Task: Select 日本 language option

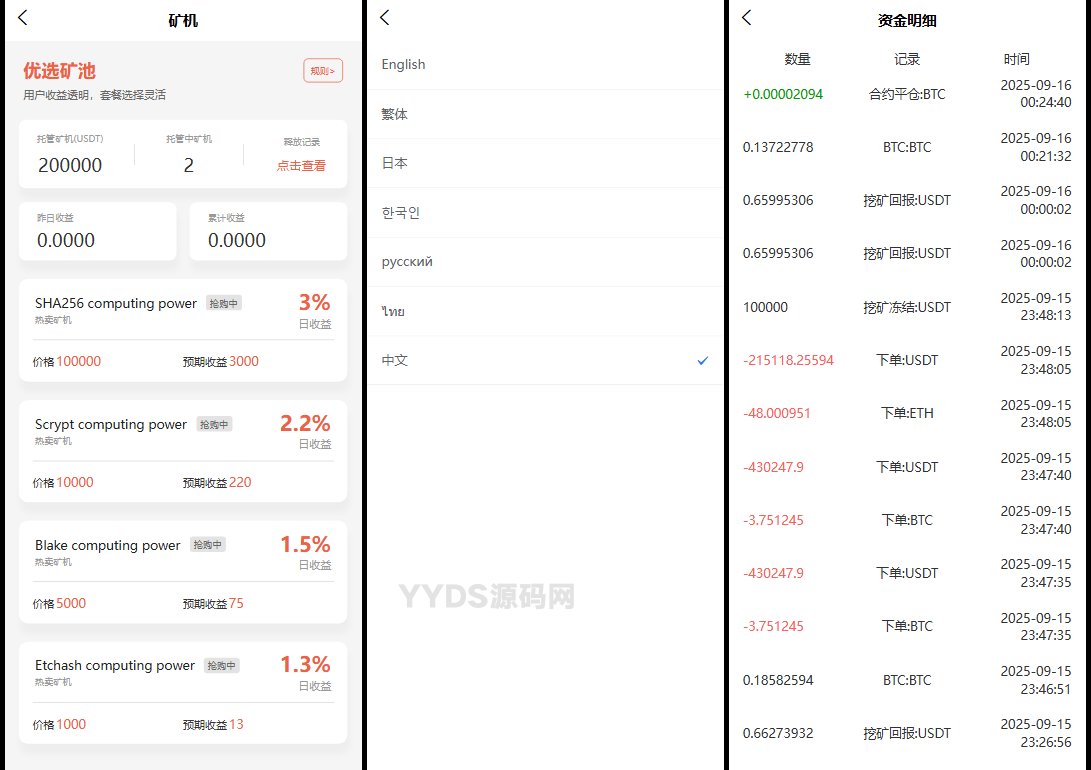Action: [545, 163]
